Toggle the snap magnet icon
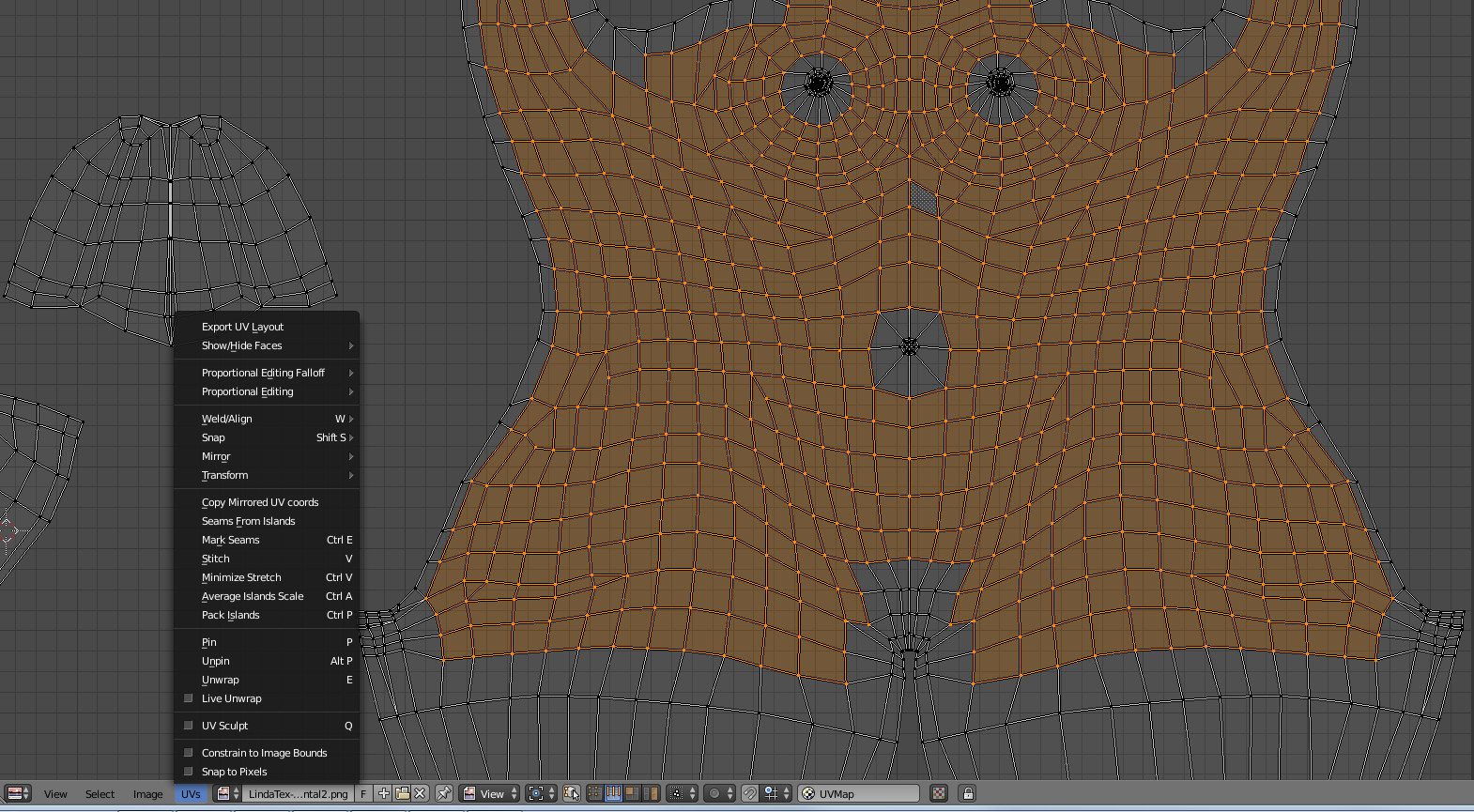1474x812 pixels. 749,793
